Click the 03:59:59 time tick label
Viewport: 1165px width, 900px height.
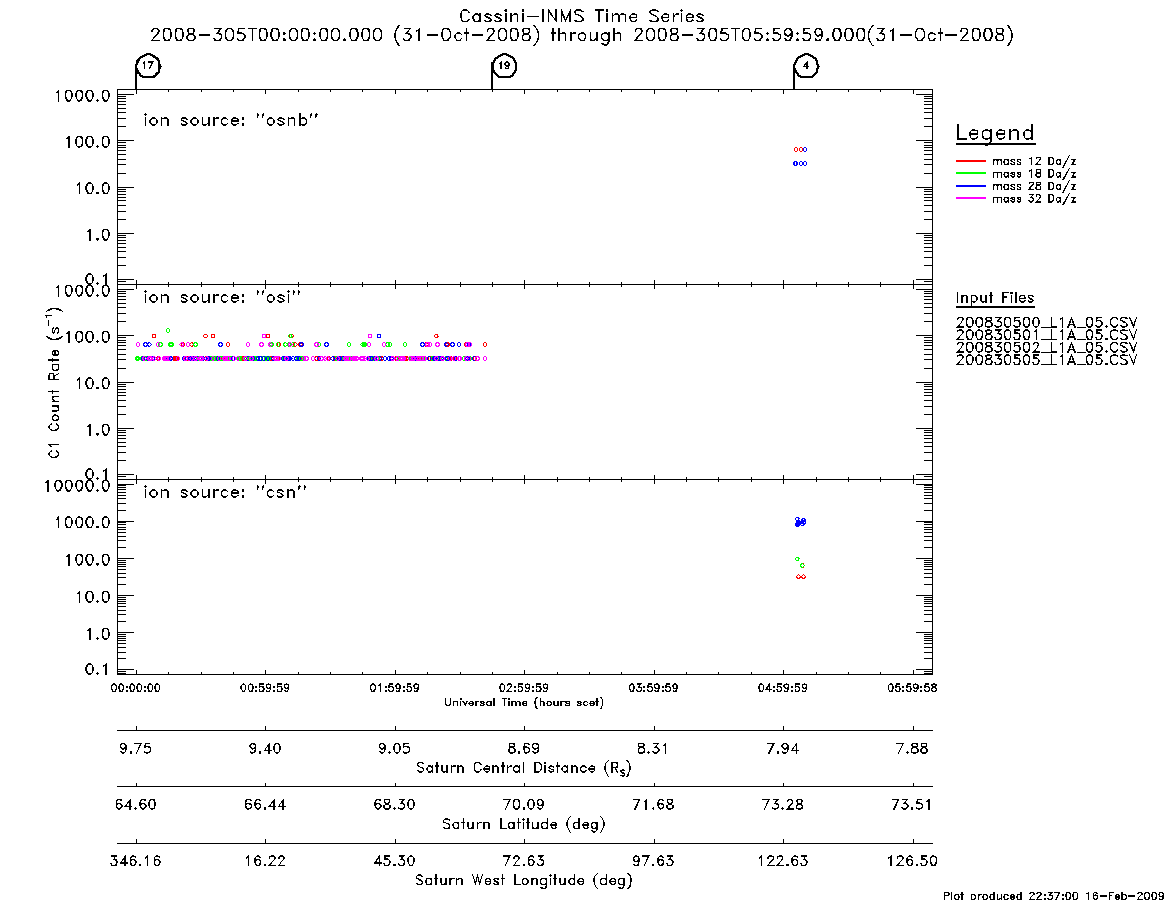pos(653,688)
